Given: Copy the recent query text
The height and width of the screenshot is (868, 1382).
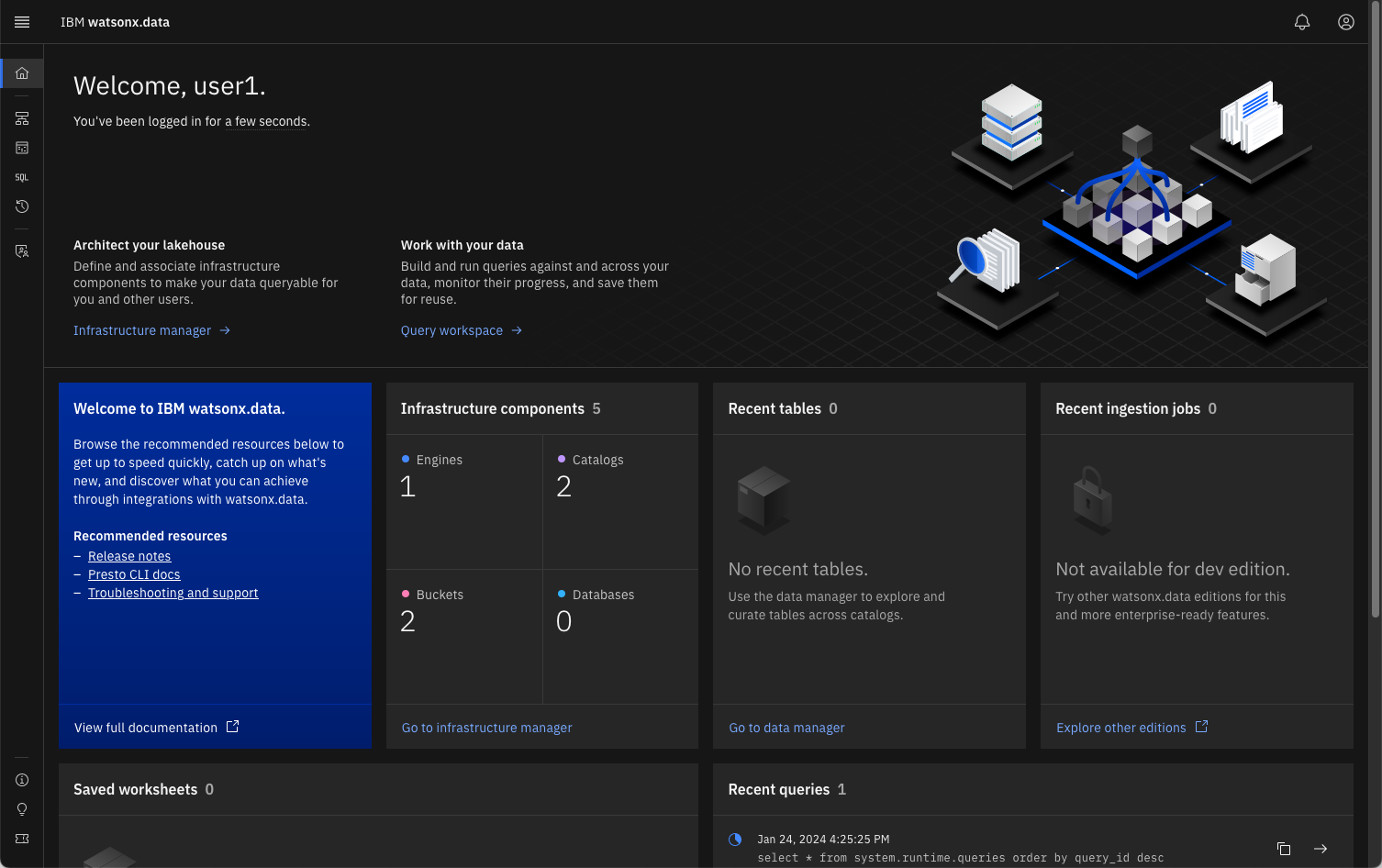Looking at the screenshot, I should tap(1284, 849).
